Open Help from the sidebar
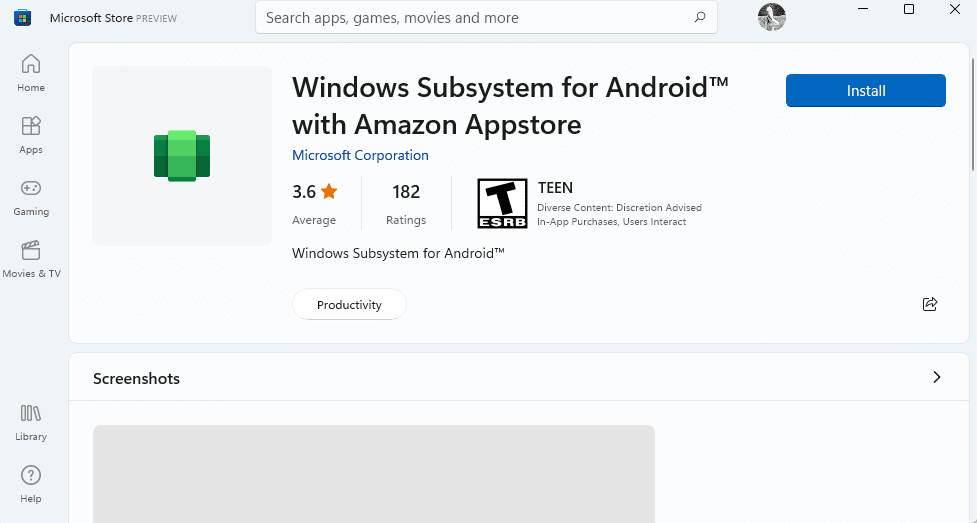This screenshot has height=523, width=977. pos(31,484)
